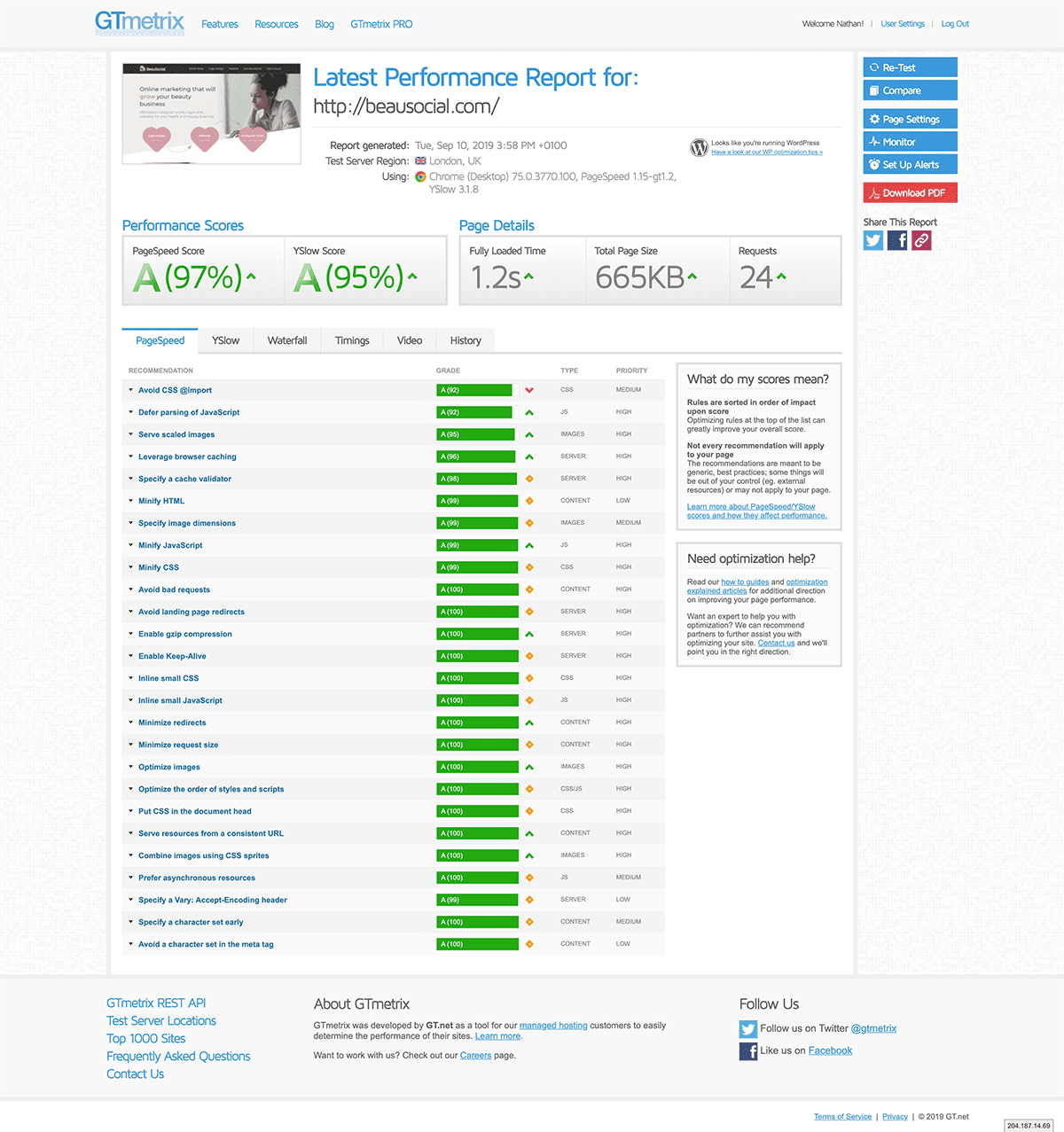Open the WP optimization tips link
The image size is (1064, 1132).
click(x=767, y=152)
